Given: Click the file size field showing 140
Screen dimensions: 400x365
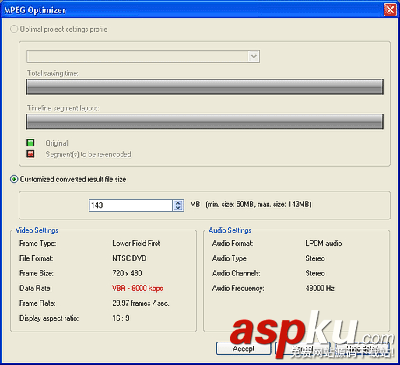Looking at the screenshot, I should 131,205.
